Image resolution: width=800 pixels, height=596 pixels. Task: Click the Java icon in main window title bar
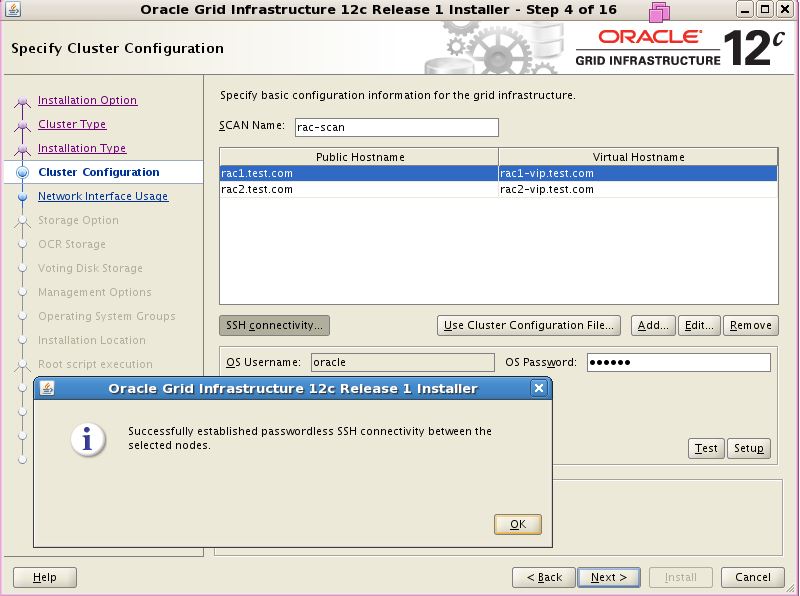[12, 9]
